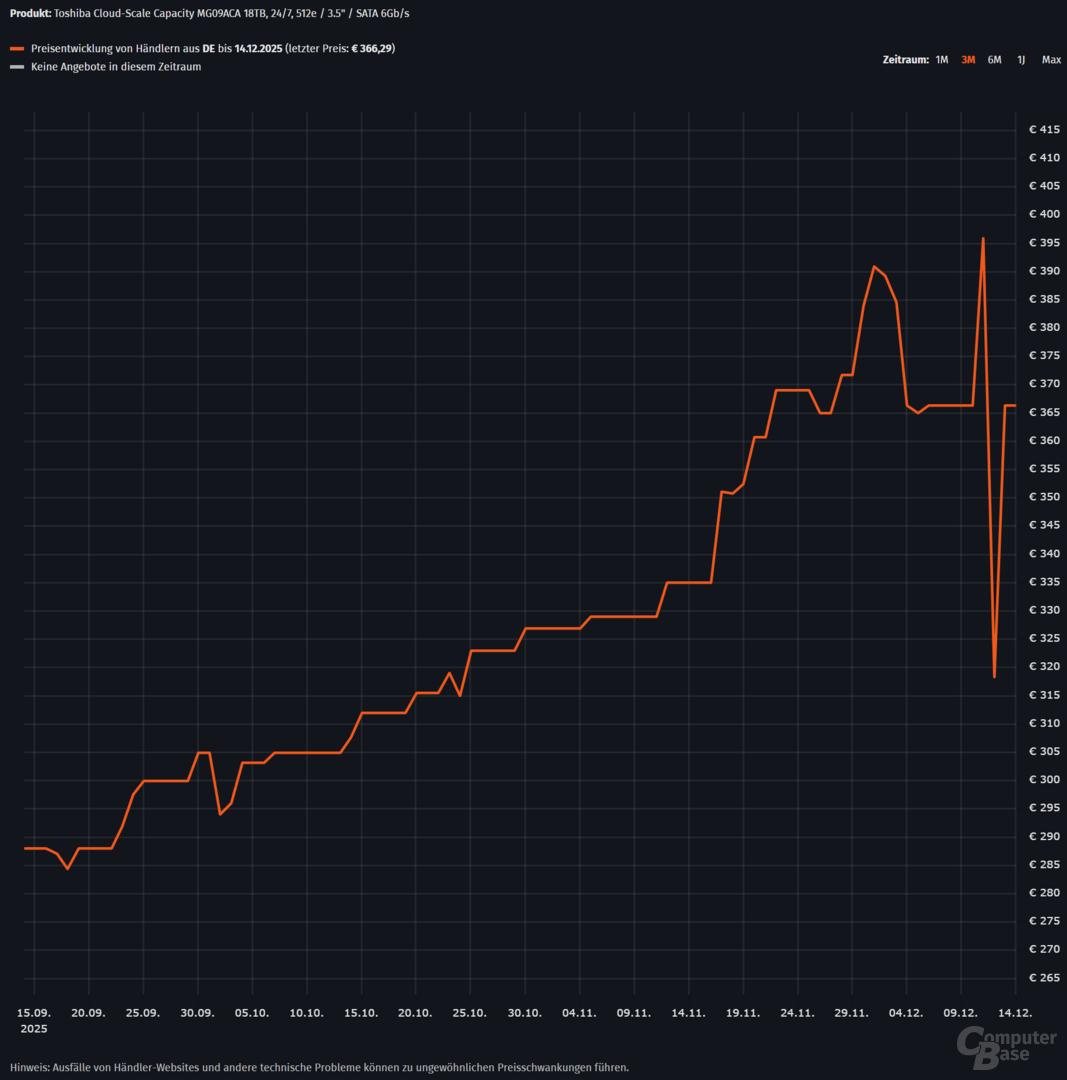Screen dimensions: 1067x1080
Task: Click the early October dip near €294
Action: click(x=220, y=814)
